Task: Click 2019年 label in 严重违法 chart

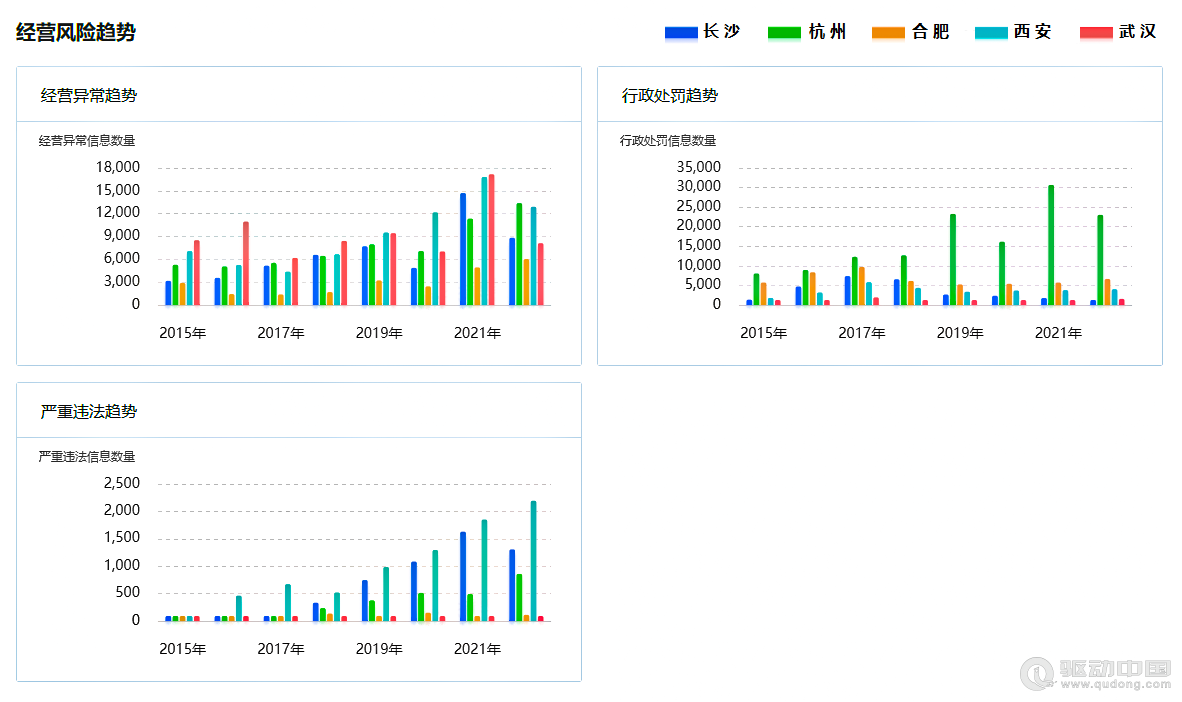Action: point(379,649)
